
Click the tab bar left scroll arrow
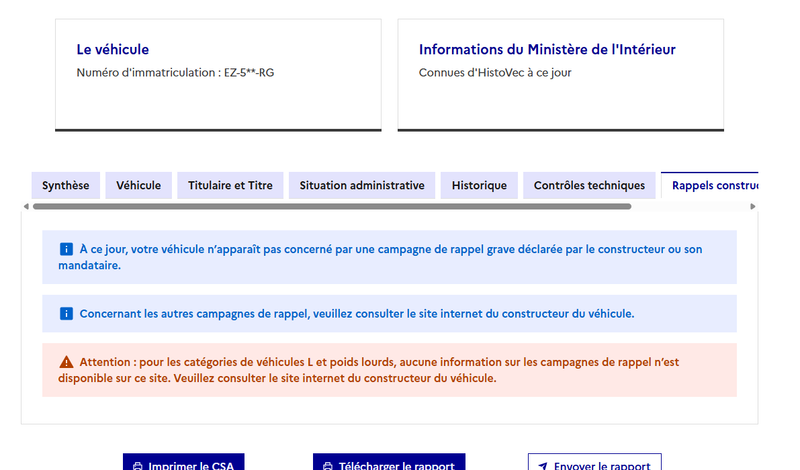coord(26,207)
